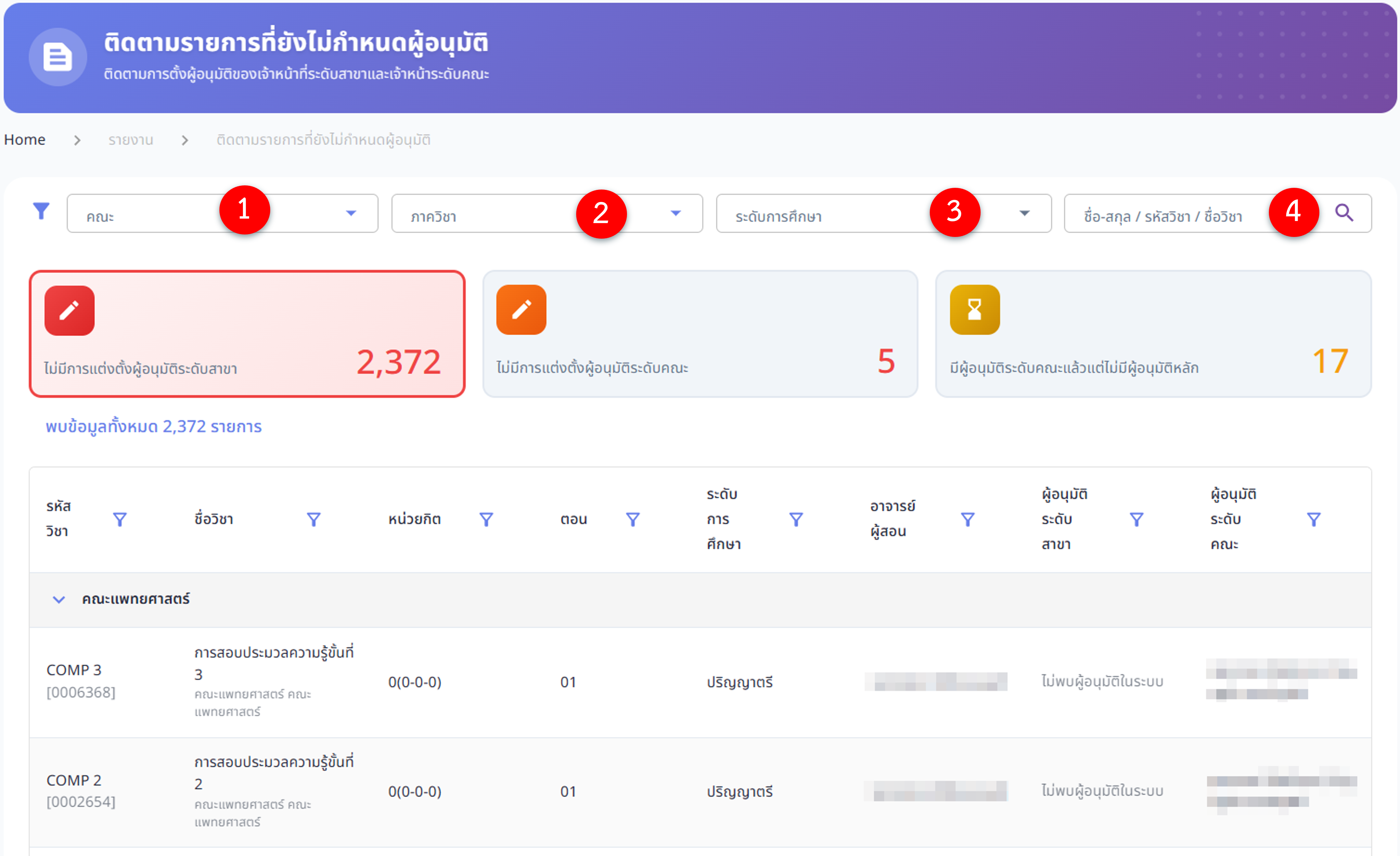This screenshot has height=856, width=1400.
Task: Select the ไม่มีการแต่งตั้งผู้อนุมัติระดับสาขา card
Action: pyautogui.click(x=247, y=334)
